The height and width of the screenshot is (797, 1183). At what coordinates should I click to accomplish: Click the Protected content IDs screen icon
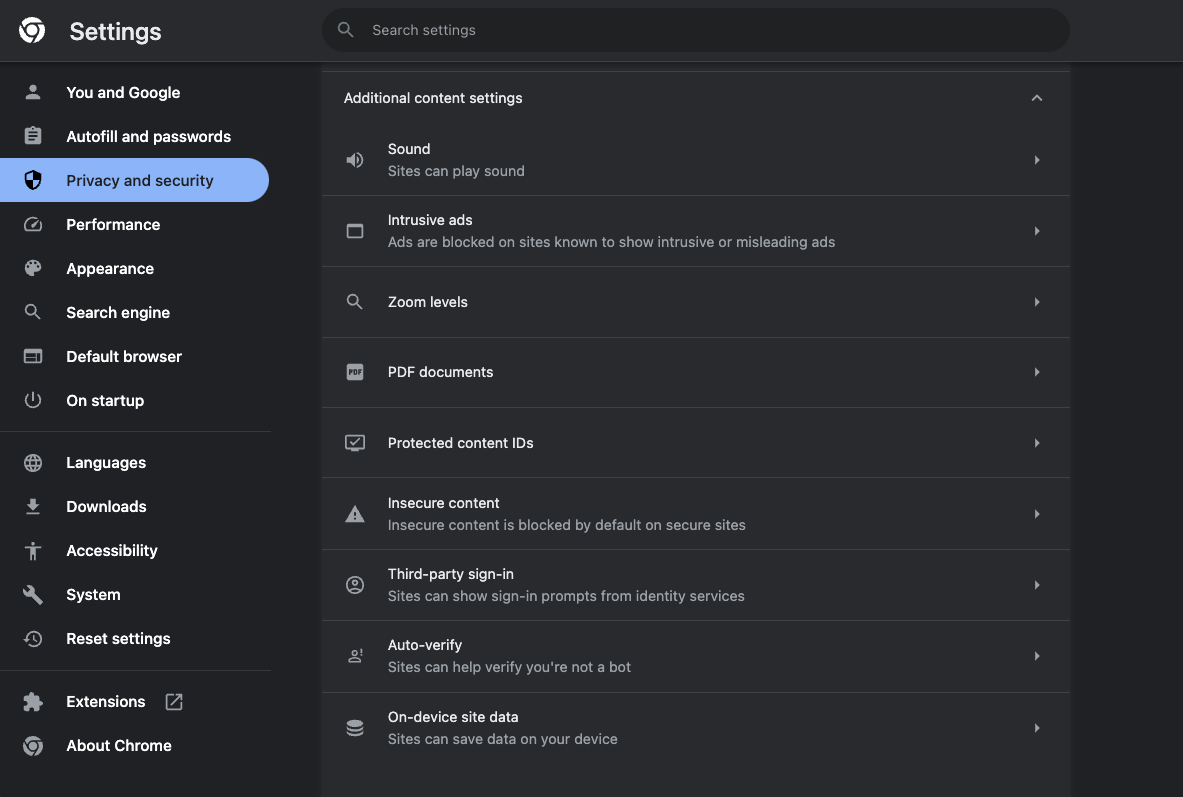pos(355,443)
